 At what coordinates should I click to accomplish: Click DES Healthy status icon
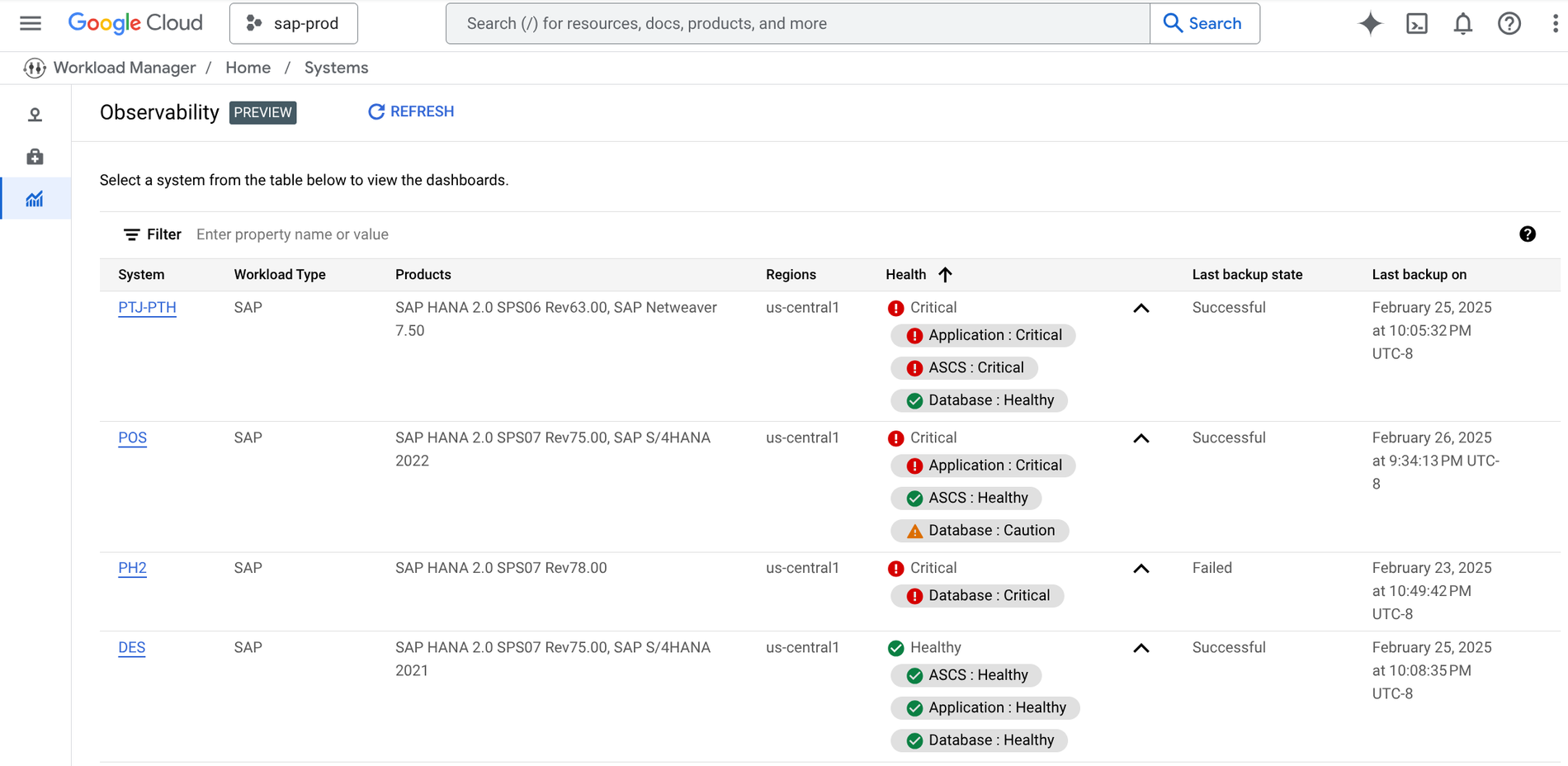coord(896,648)
